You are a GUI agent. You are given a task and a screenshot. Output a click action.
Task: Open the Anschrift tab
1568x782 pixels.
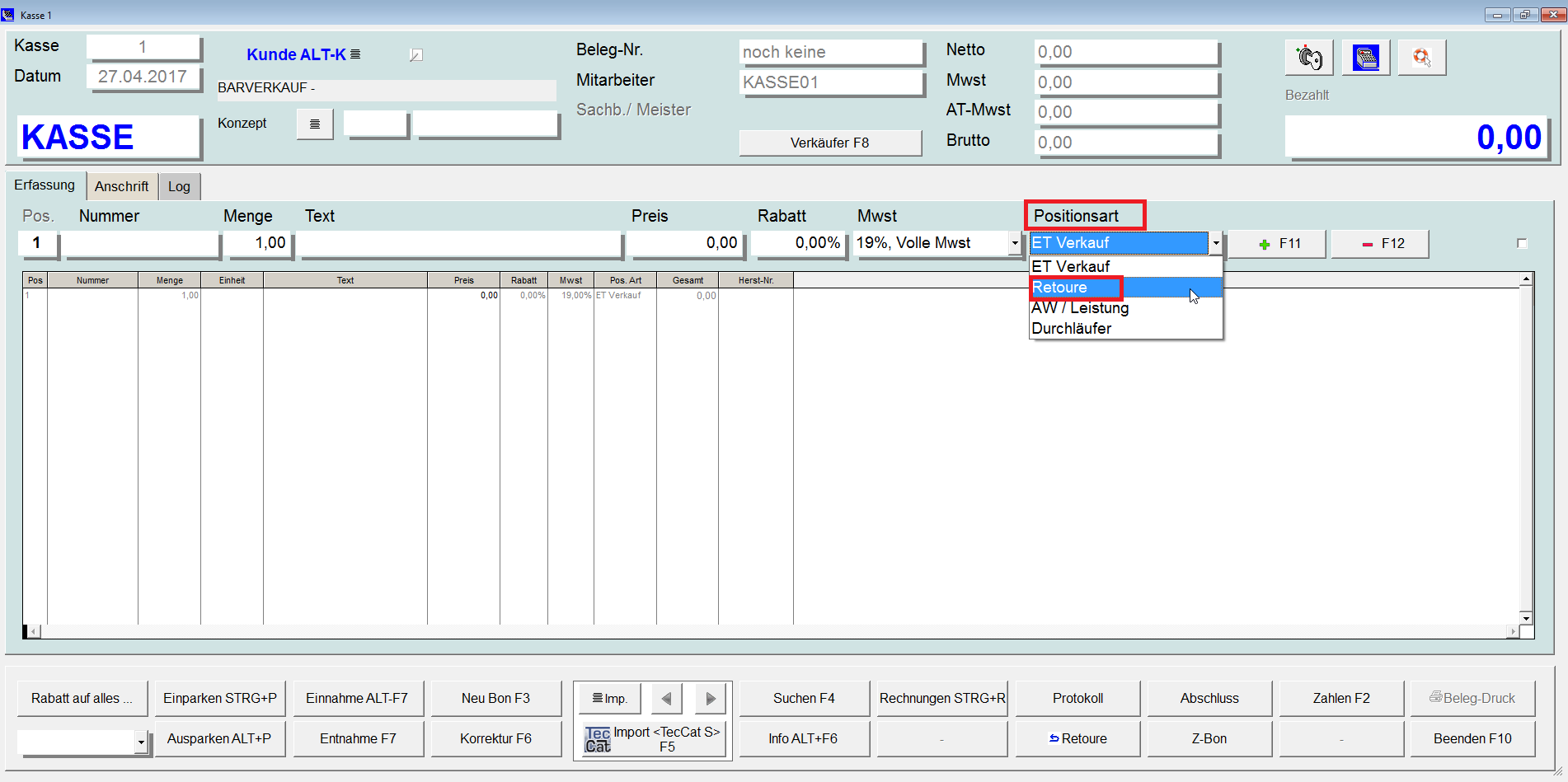coord(121,187)
